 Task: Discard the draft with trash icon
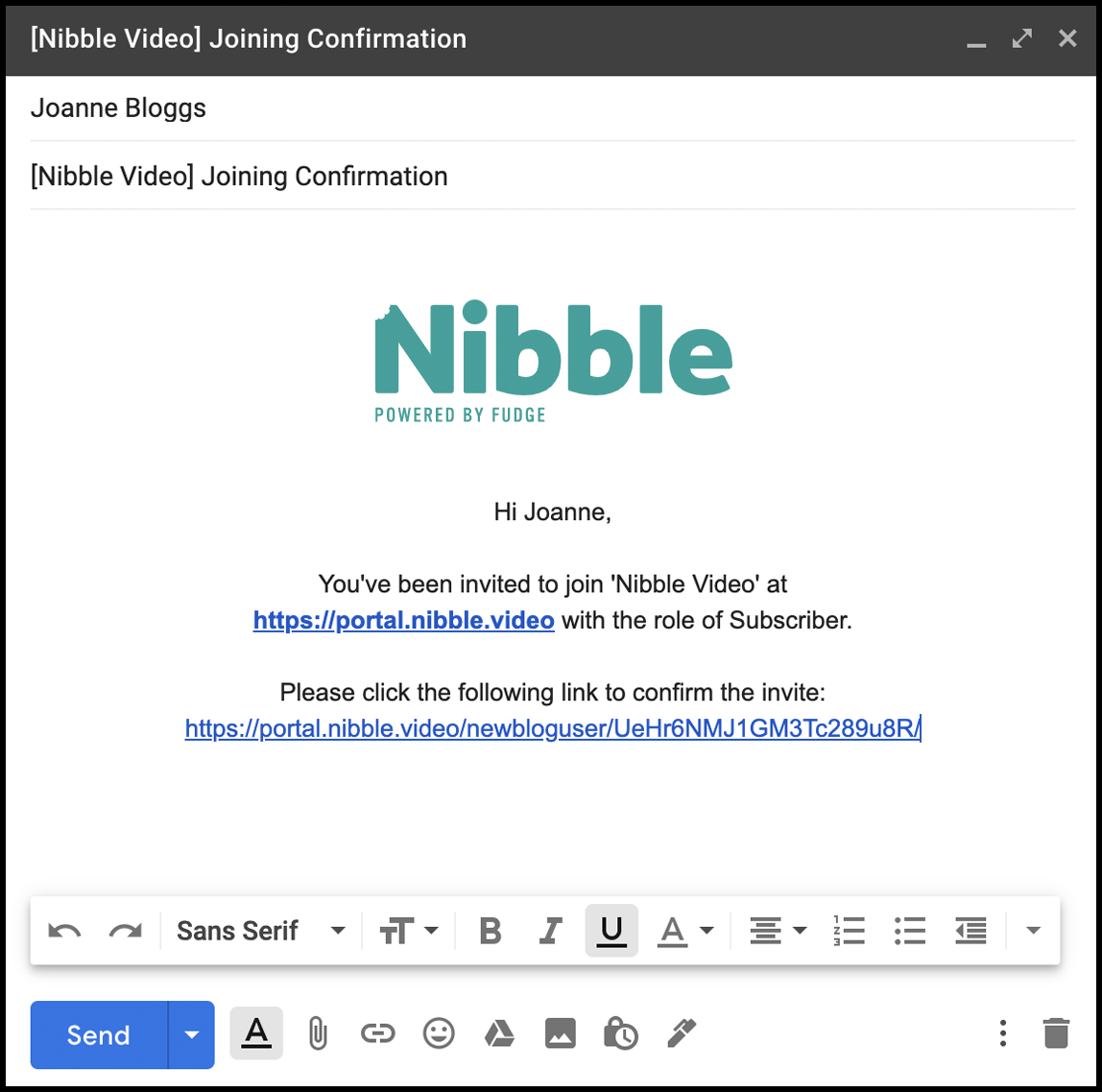pyautogui.click(x=1056, y=1033)
